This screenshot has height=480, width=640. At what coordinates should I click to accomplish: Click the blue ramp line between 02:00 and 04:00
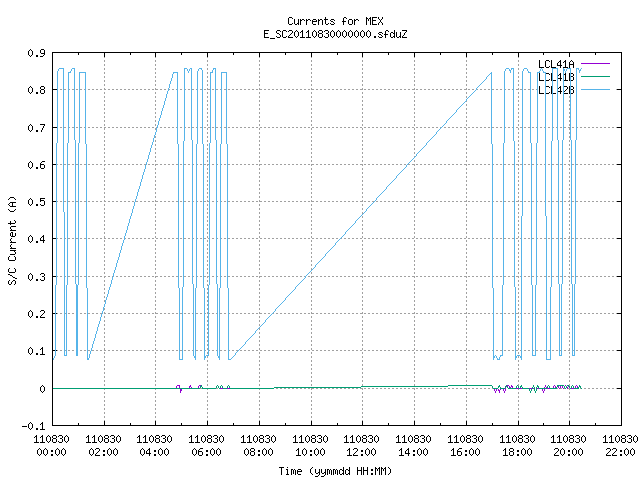point(131,216)
